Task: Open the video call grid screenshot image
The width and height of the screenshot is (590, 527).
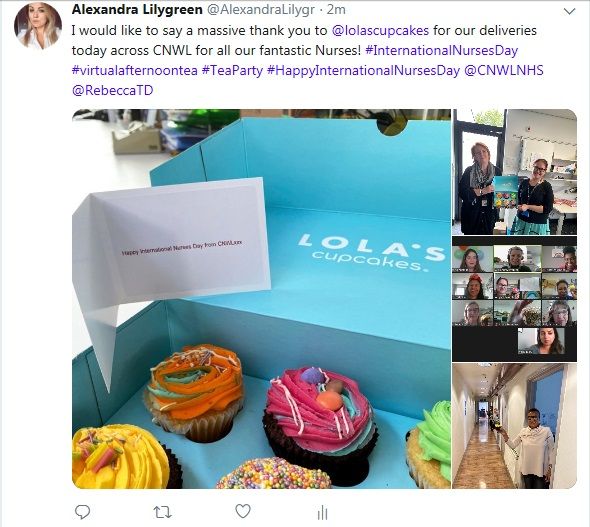Action: coord(514,299)
